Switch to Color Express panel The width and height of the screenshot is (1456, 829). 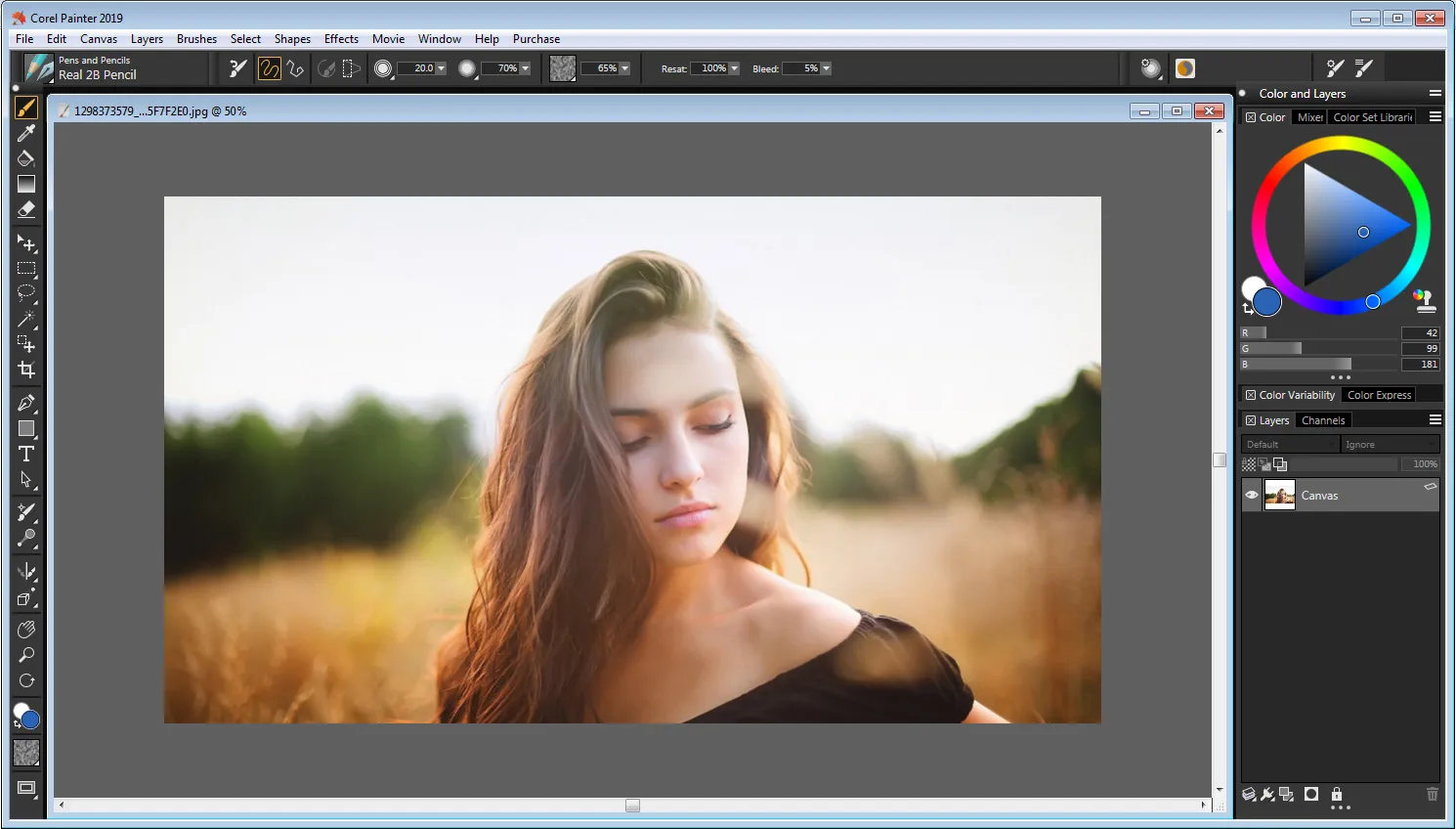(1379, 395)
